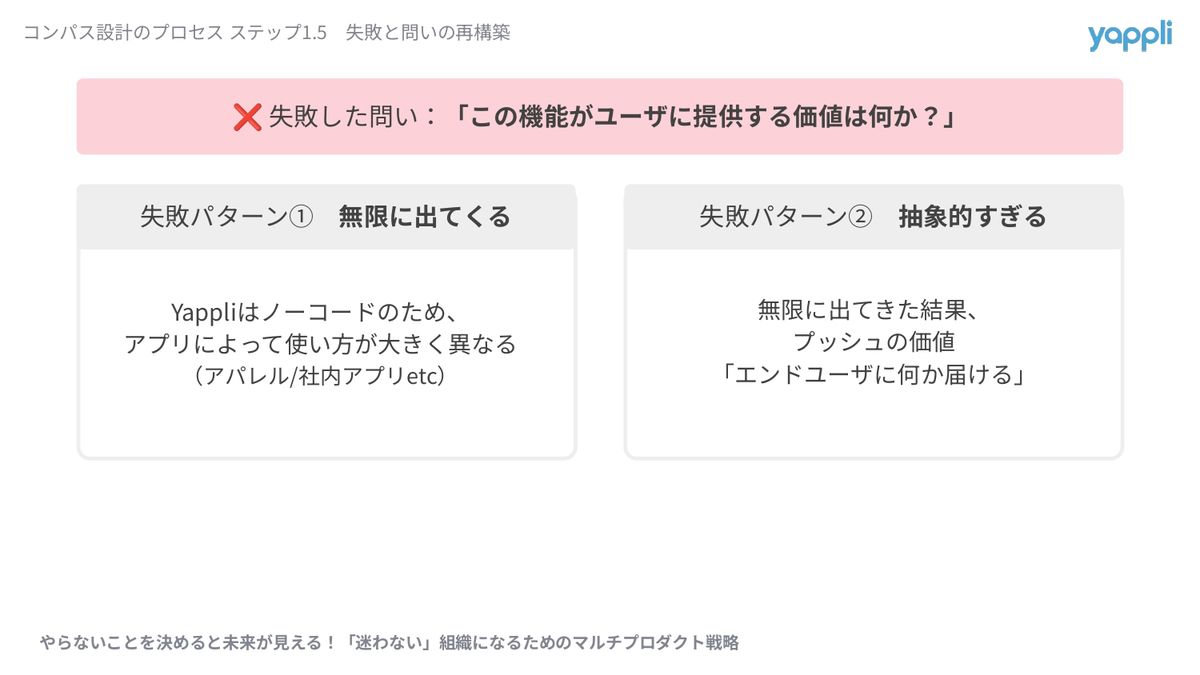The image size is (1200, 675).
Task: Click the bold '抽象的すぎる' heading
Action: tap(972, 217)
